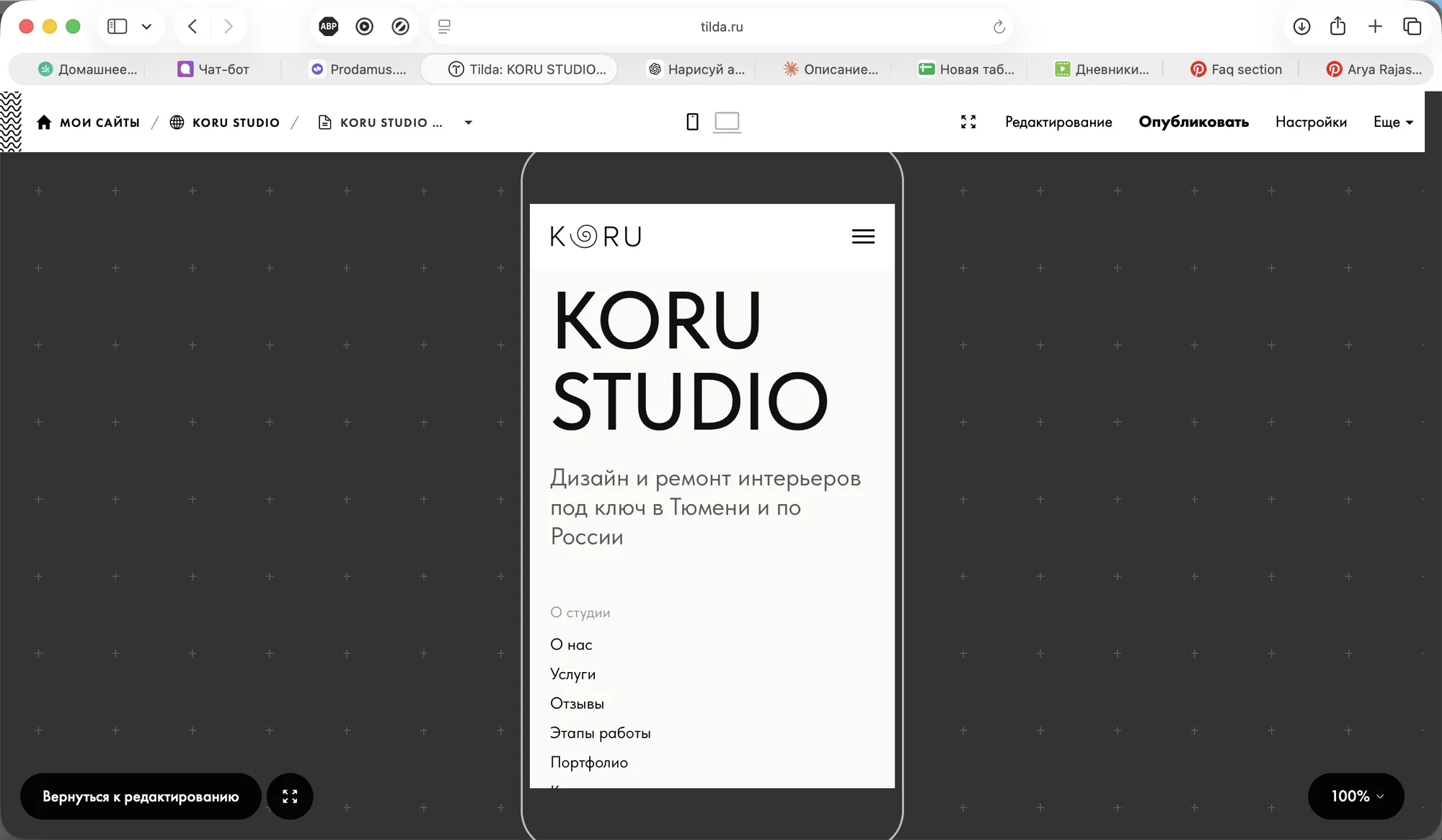1442x840 pixels.
Task: Click Safari share icon
Action: (x=1338, y=26)
